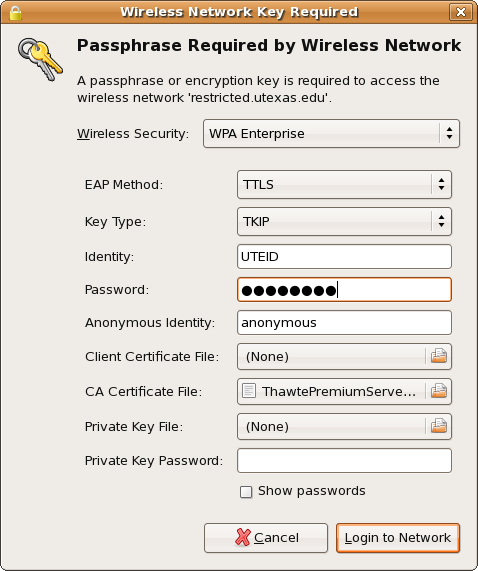478x571 pixels.
Task: Expand the EAP Method TTLS dropdown
Action: click(344, 184)
